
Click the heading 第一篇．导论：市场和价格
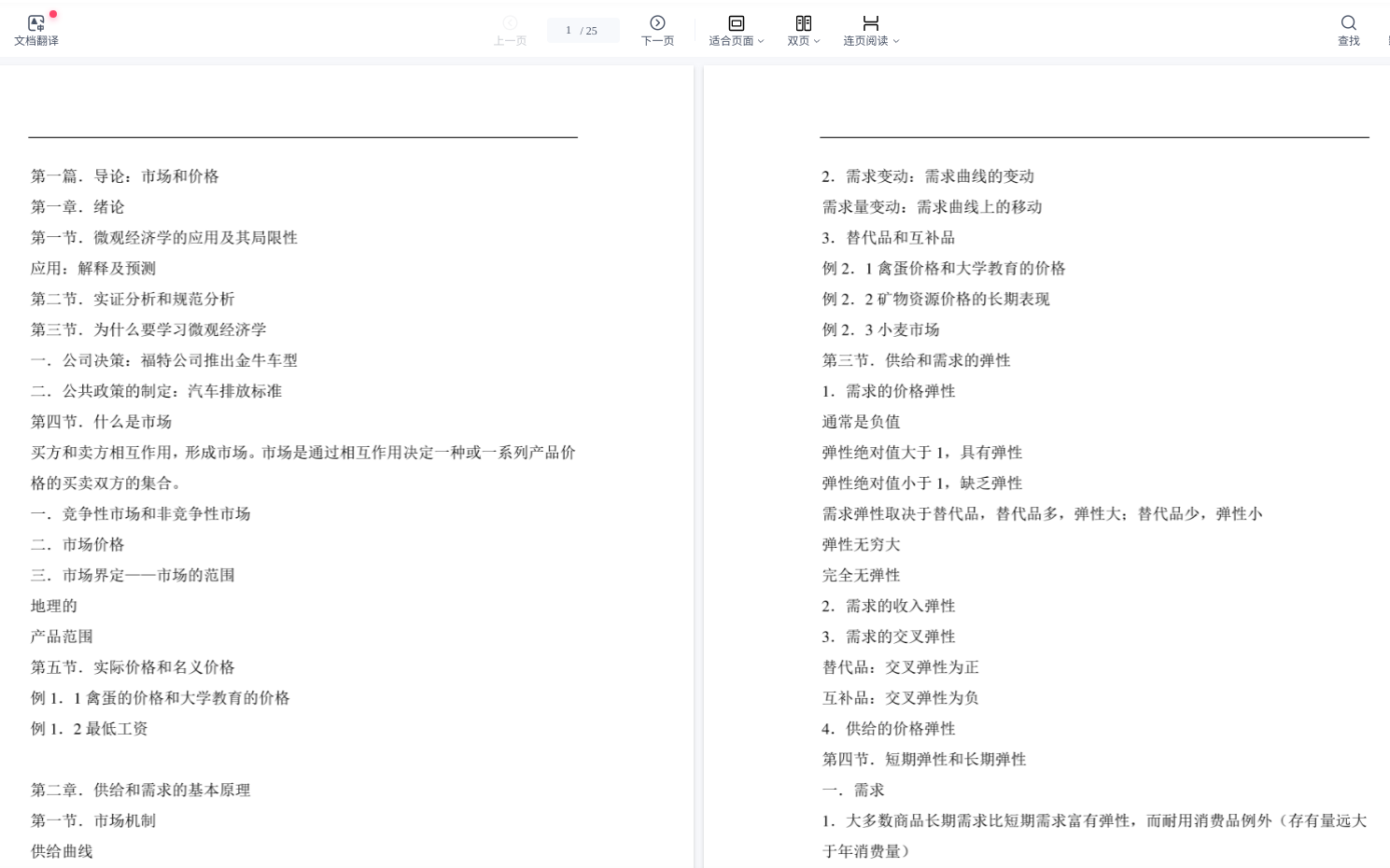point(124,176)
